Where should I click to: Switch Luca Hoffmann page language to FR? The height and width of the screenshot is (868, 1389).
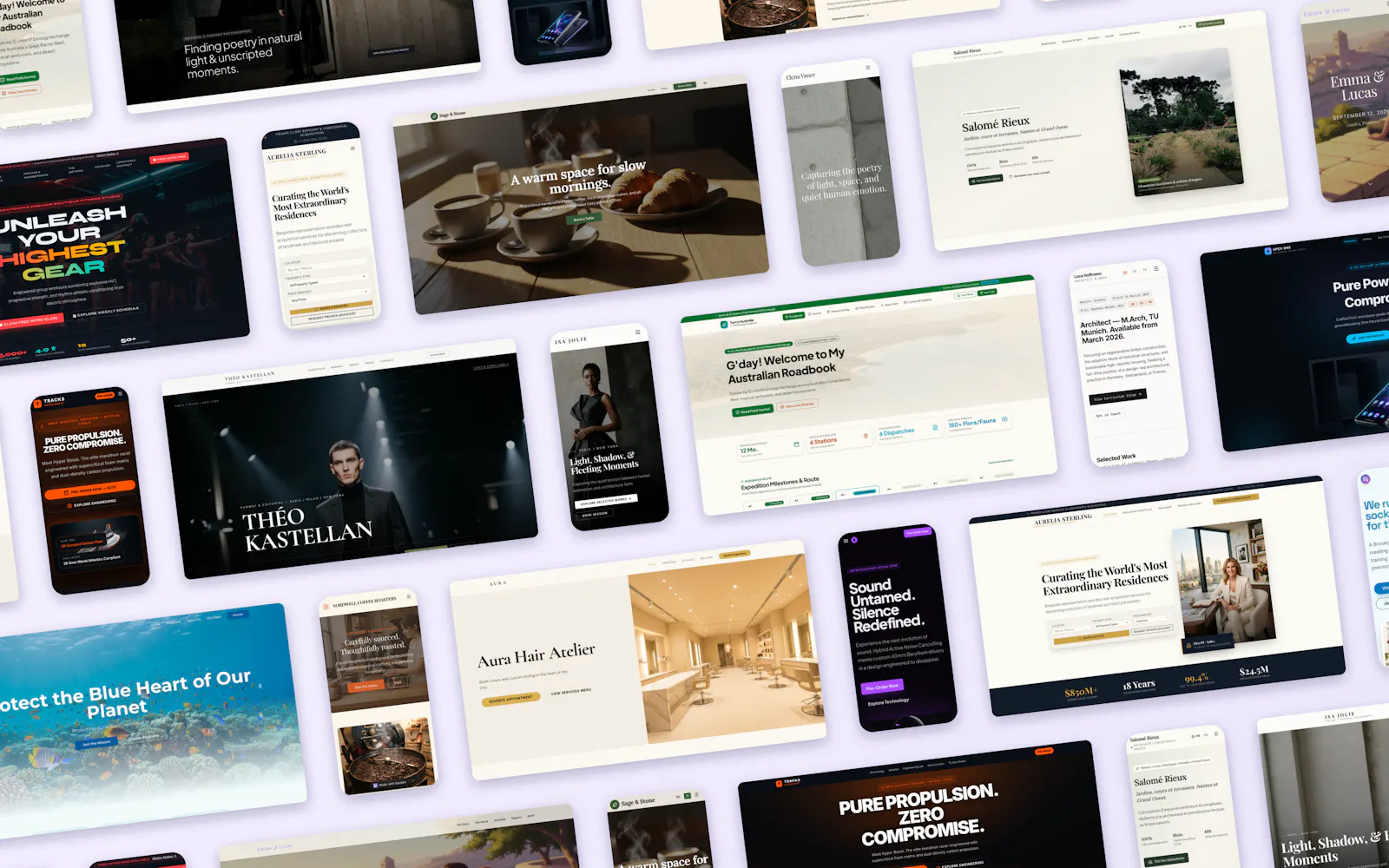(x=1144, y=270)
